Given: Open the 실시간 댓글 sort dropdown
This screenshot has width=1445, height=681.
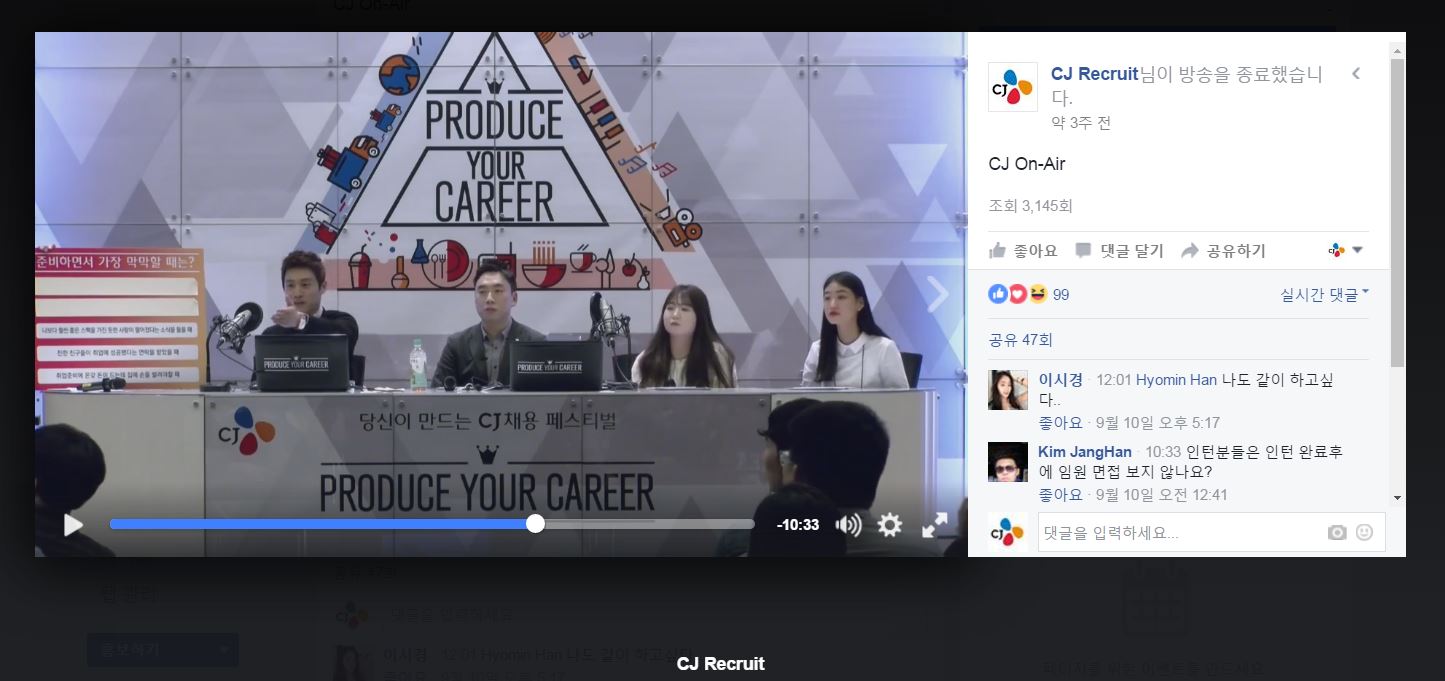Looking at the screenshot, I should tap(1324, 294).
